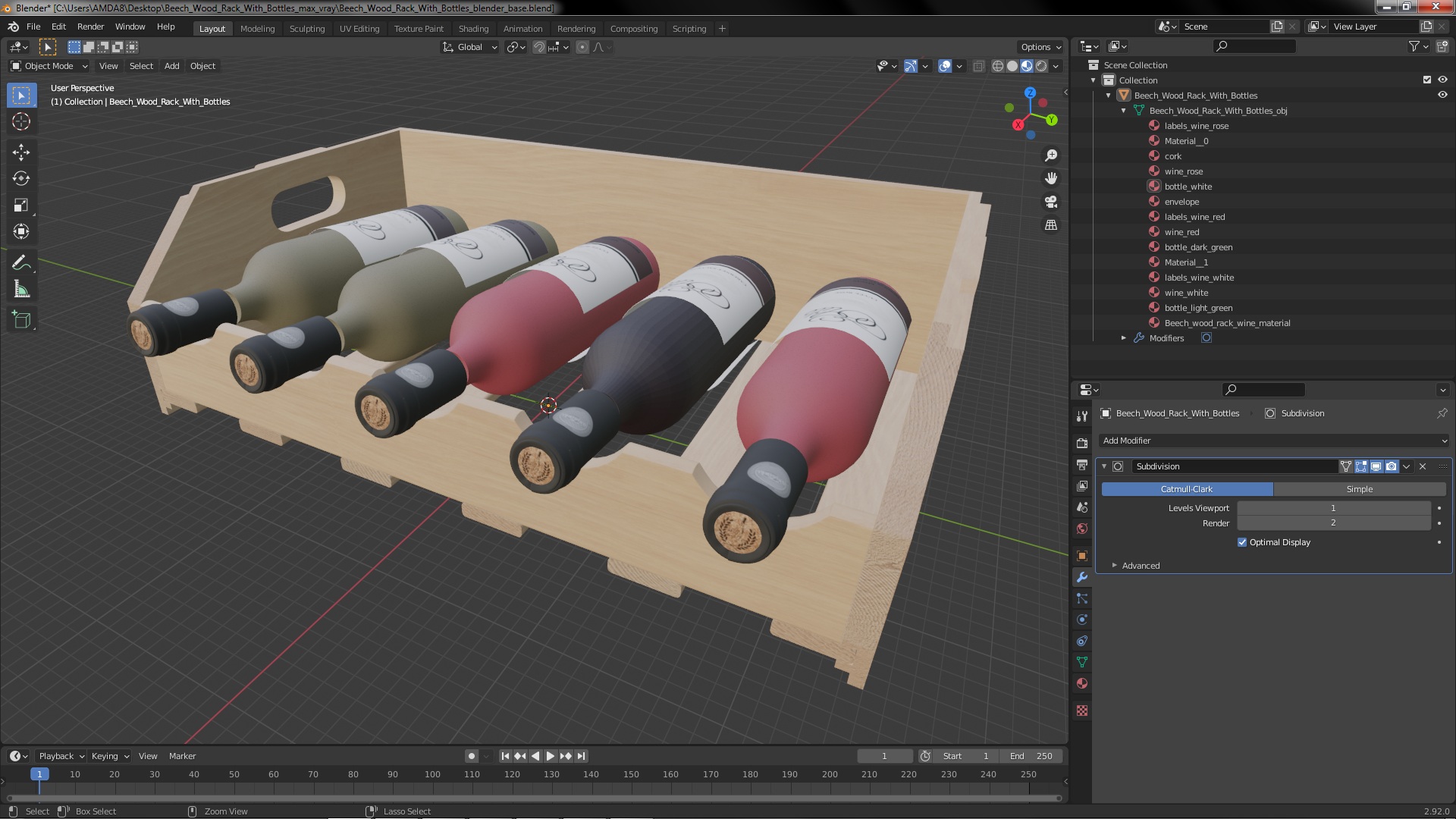The height and width of the screenshot is (819, 1456).
Task: Open Options dropdown in viewport header
Action: point(1040,47)
